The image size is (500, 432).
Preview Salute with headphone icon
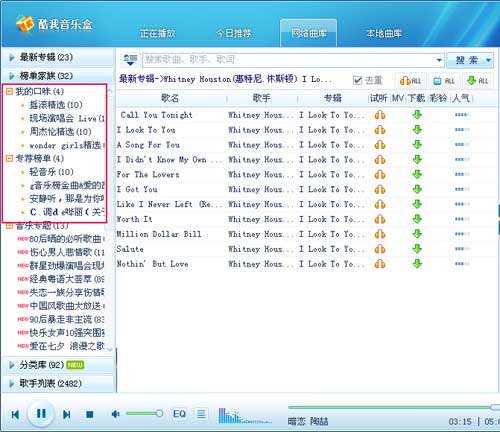[x=380, y=249]
